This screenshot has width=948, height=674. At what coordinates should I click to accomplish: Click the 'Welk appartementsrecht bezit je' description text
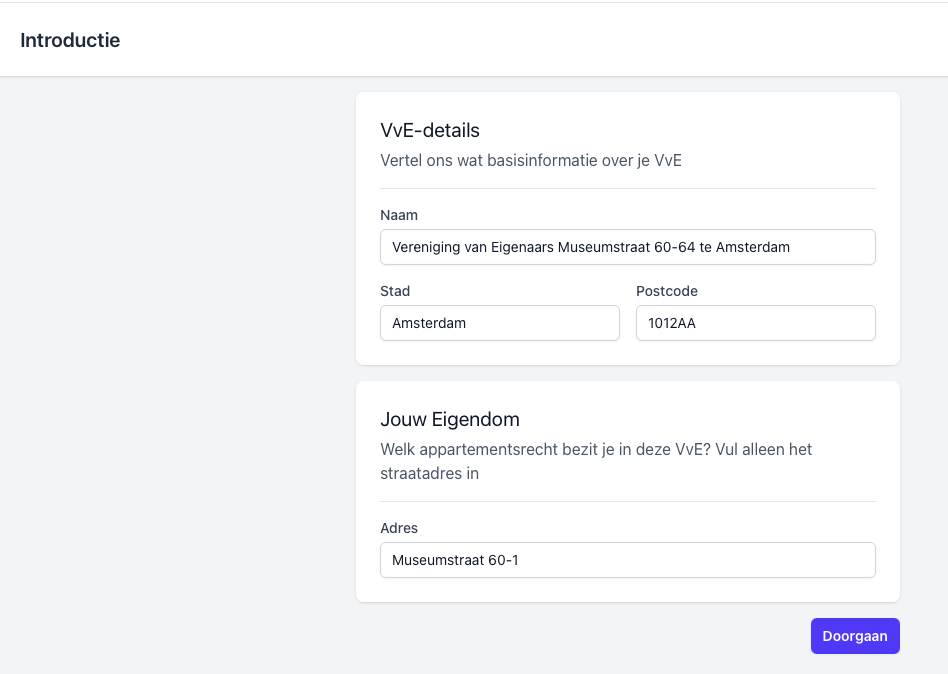(596, 449)
